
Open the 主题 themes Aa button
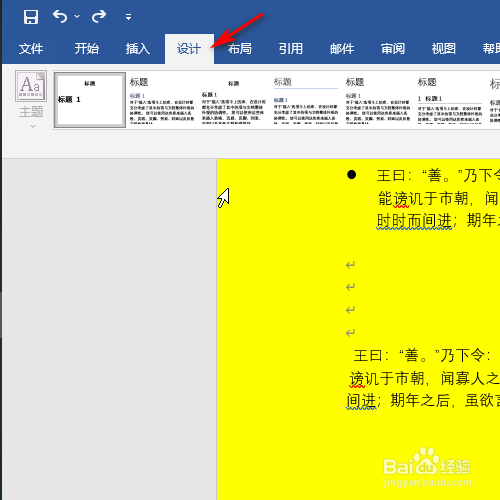pyautogui.click(x=31, y=86)
